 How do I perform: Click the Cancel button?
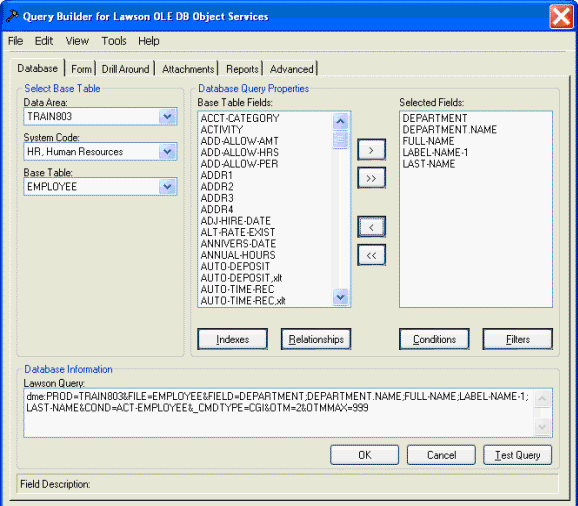coord(441,455)
